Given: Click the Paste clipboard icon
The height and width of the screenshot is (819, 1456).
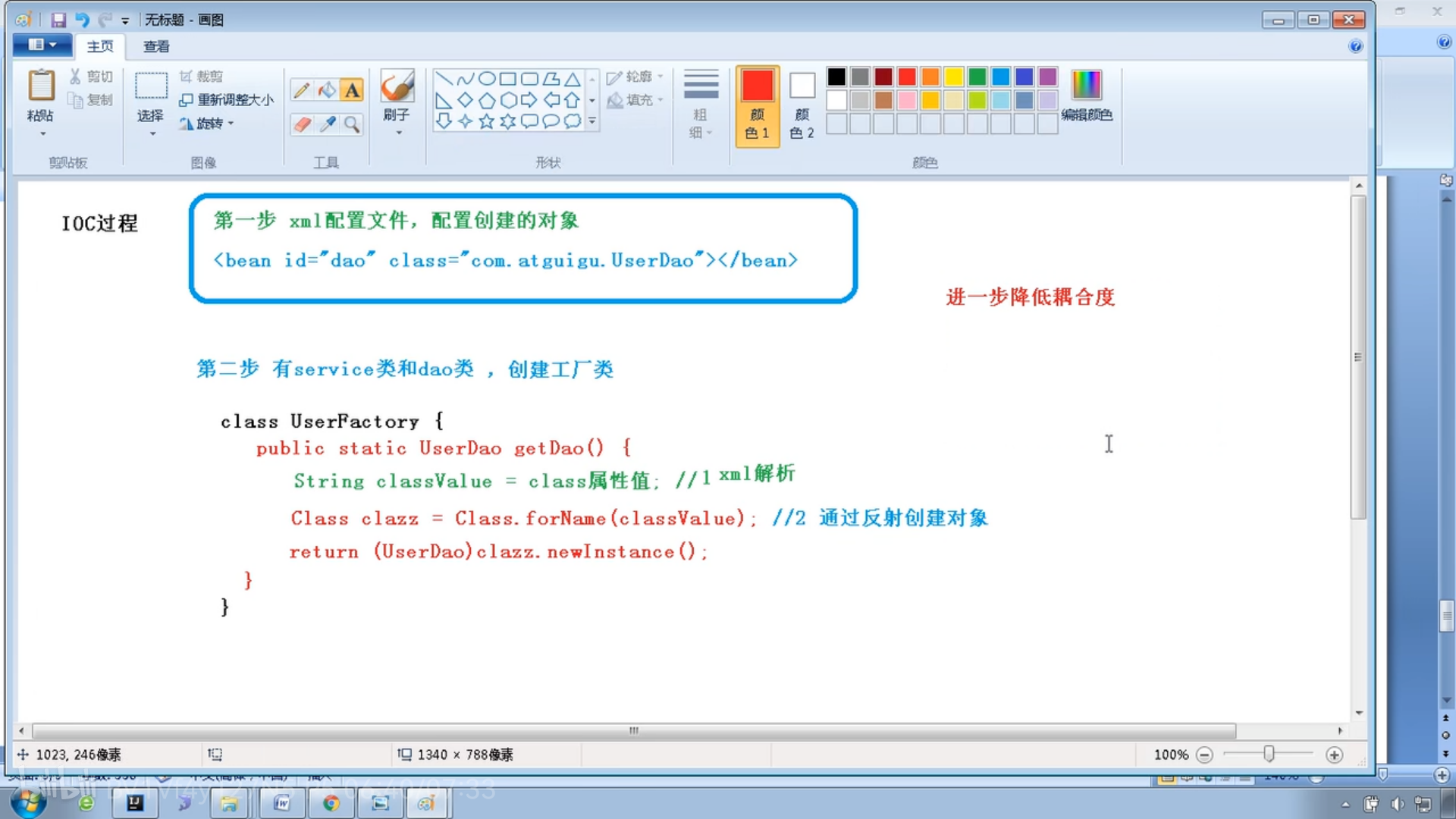Looking at the screenshot, I should pos(41,86).
